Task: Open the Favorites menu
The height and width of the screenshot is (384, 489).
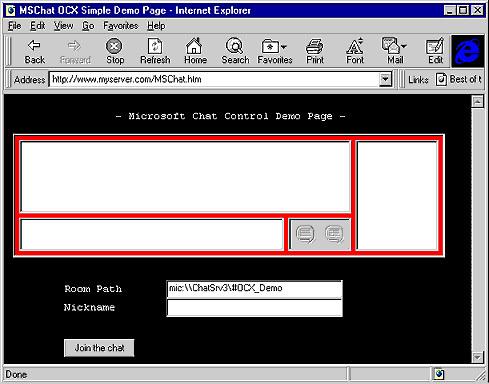Action: tap(120, 26)
